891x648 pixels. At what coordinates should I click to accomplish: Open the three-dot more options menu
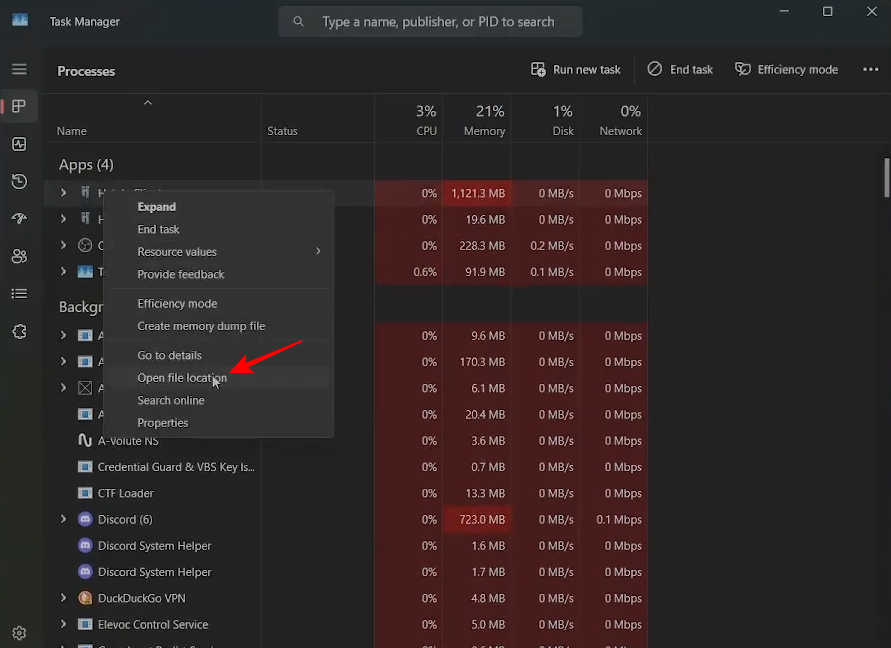(870, 70)
